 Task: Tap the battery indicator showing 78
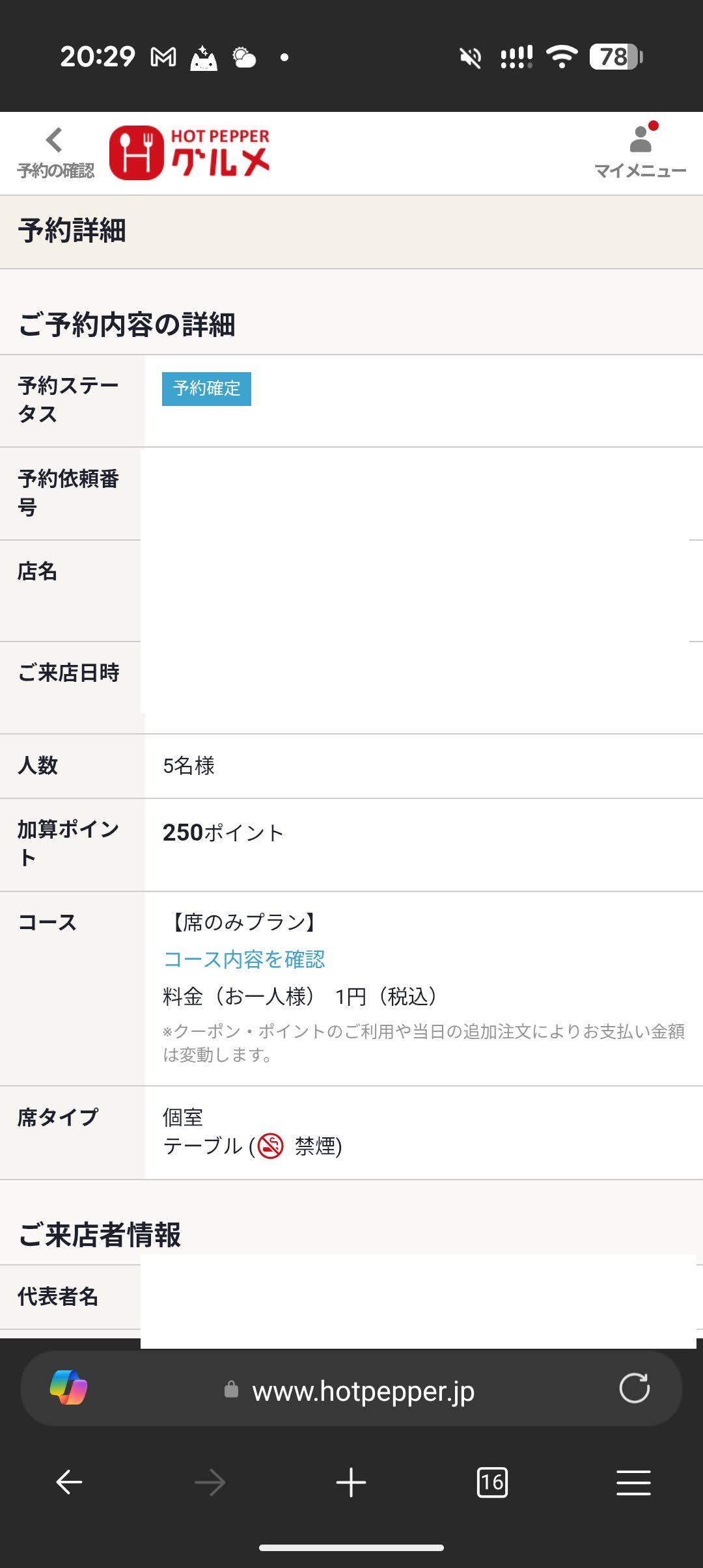[x=616, y=57]
